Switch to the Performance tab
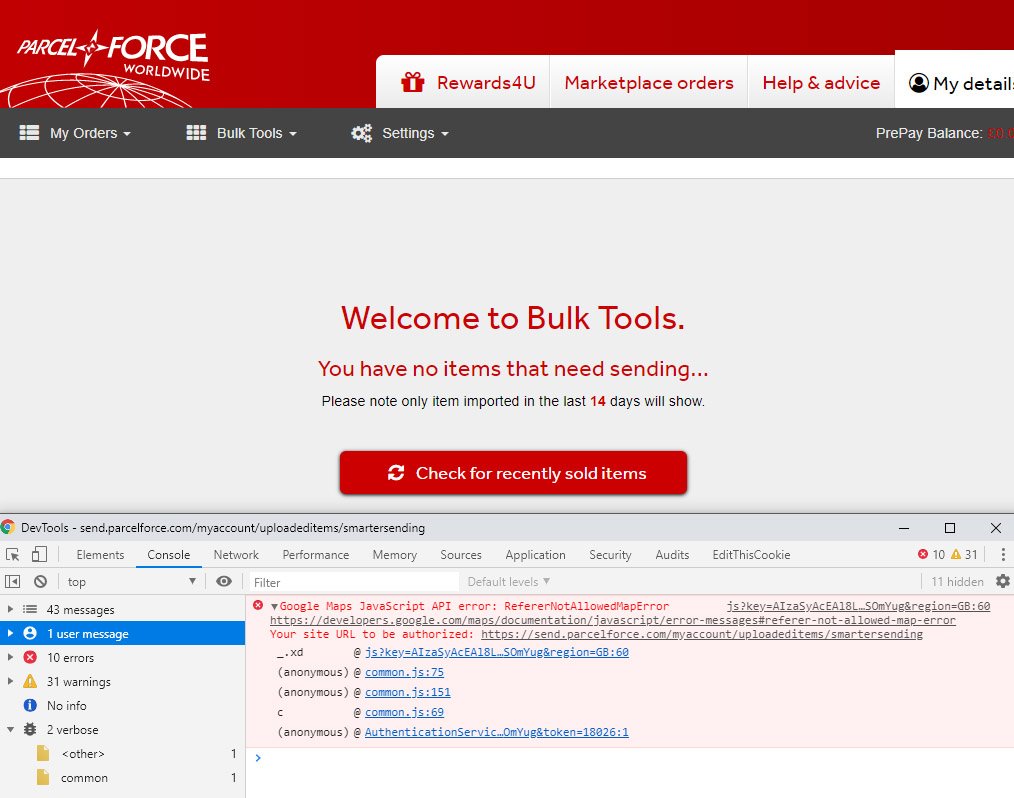The width and height of the screenshot is (1014, 798). 316,555
